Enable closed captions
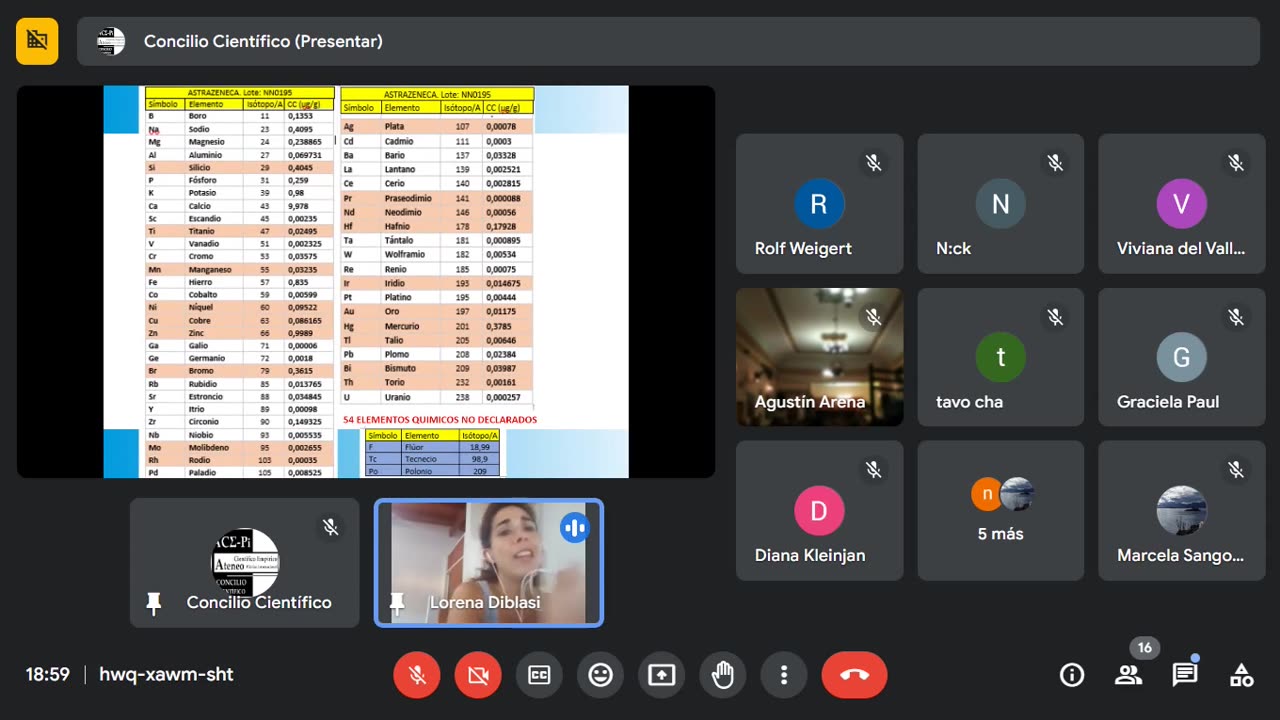The image size is (1280, 720). (x=539, y=675)
